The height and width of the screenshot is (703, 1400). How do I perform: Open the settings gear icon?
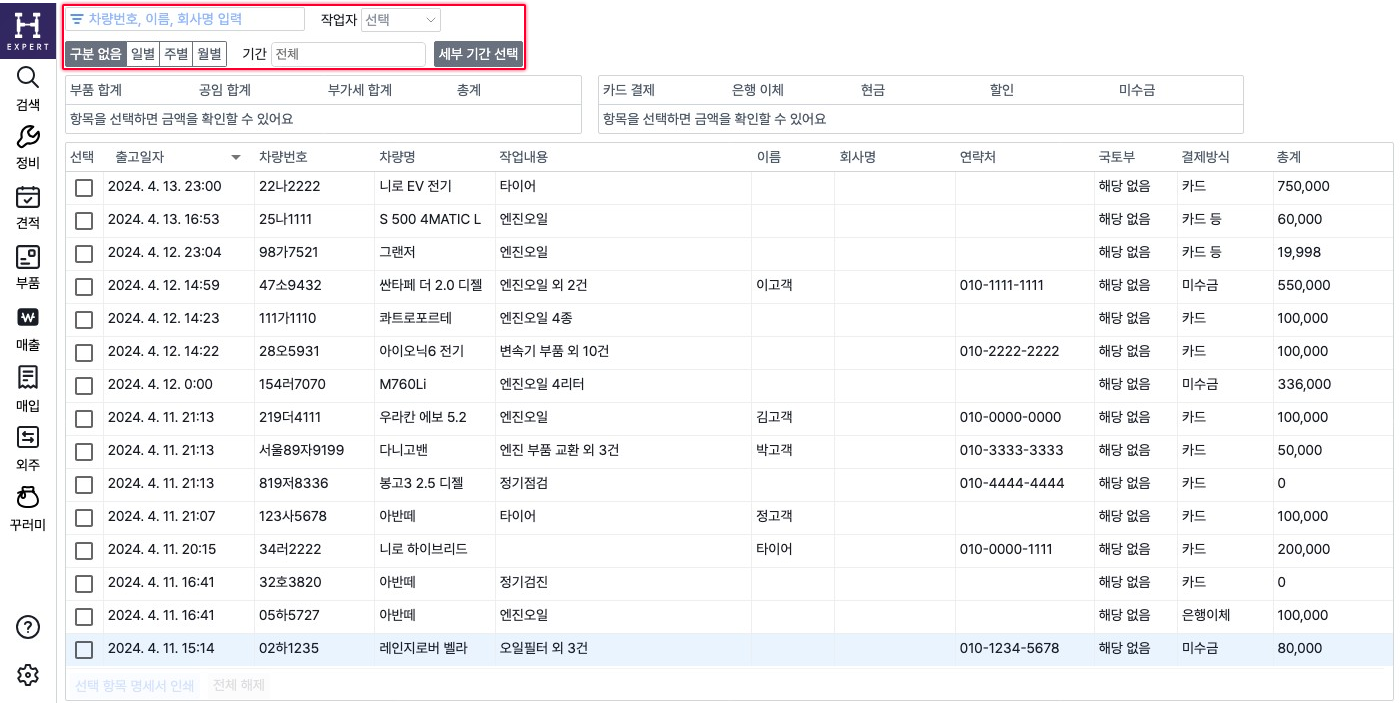28,675
